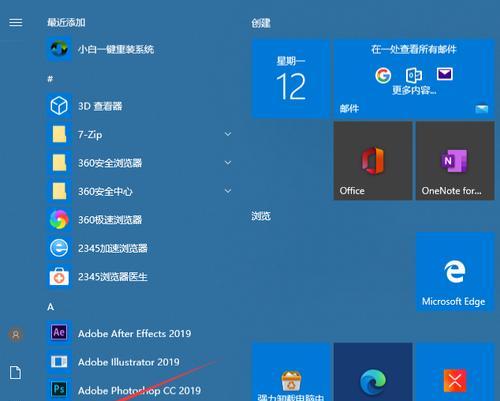Screen dimensions: 500x401
Task: Launch Adobe Photoshop Ps icon
Action: 59,389
